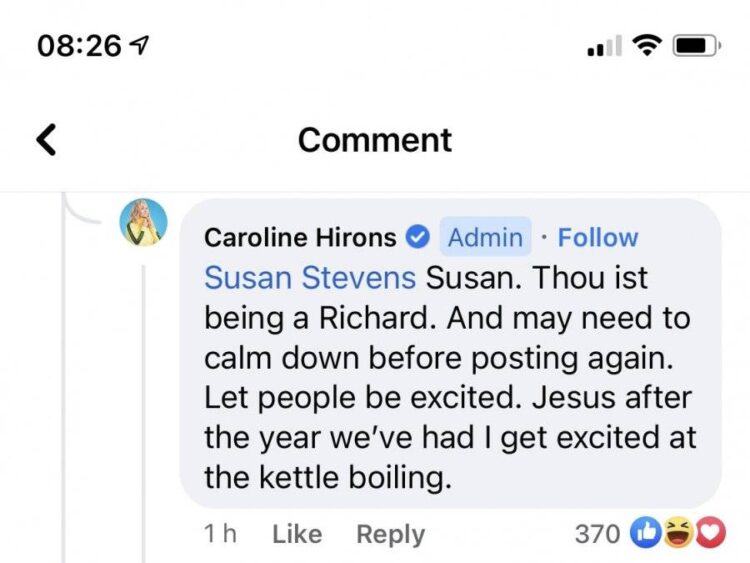Follow Caroline Hirons
This screenshot has width=750, height=563.
[x=597, y=238]
